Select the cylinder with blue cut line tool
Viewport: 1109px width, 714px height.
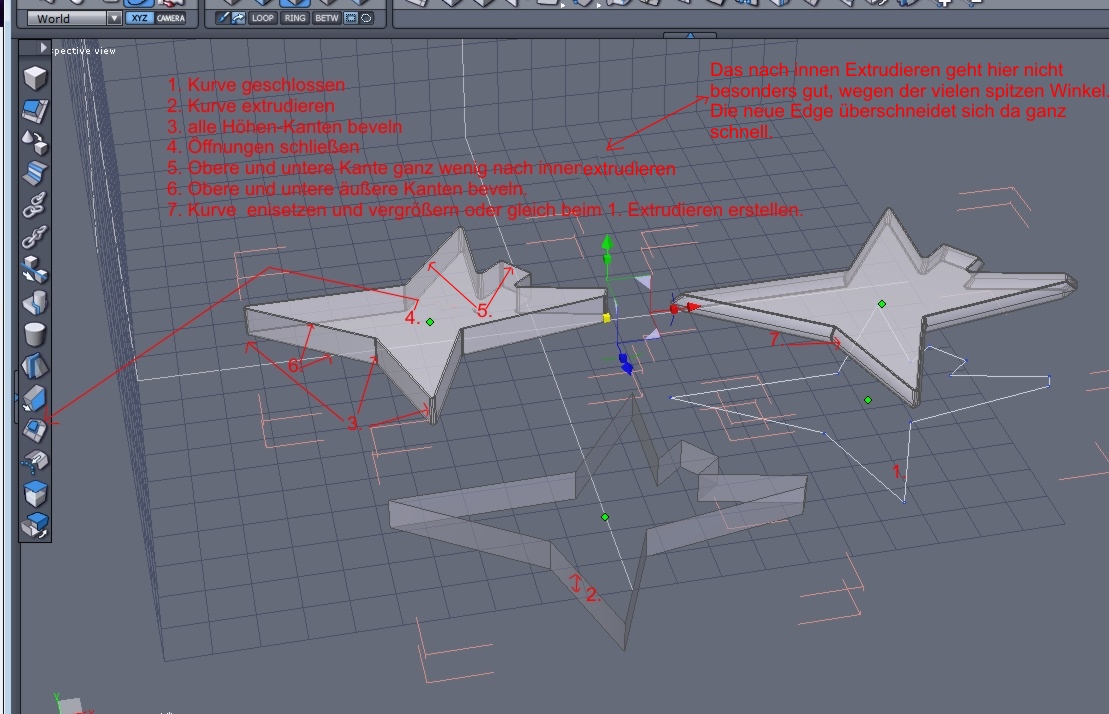pyautogui.click(x=35, y=302)
